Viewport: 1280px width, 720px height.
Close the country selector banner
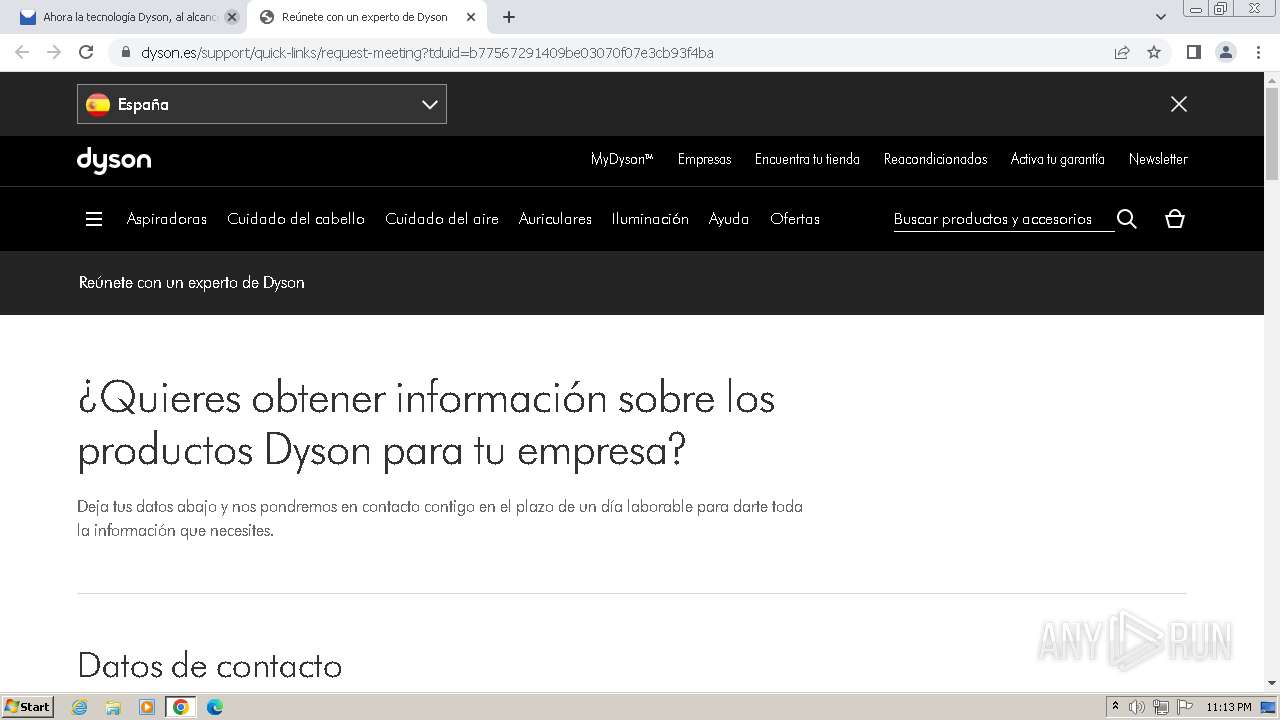coord(1179,104)
